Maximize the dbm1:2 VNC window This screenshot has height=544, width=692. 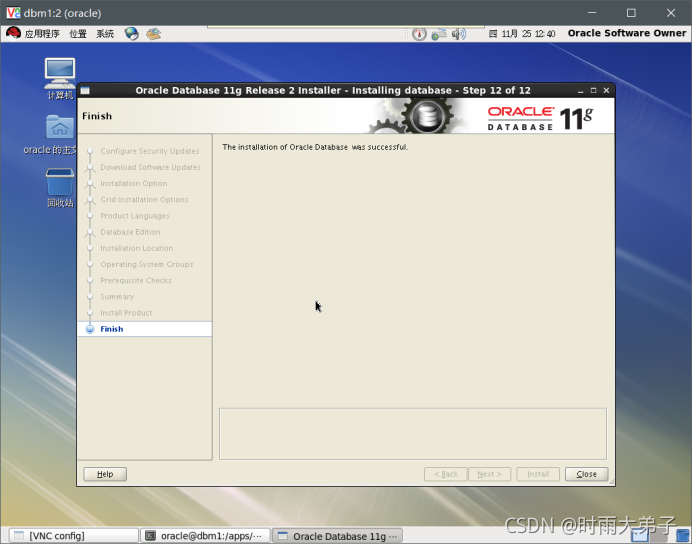[631, 13]
